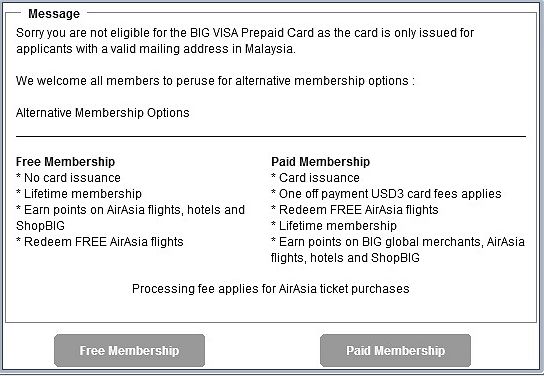544x376 pixels.
Task: Select the 'No card issuance' bullet
Action: tap(68, 178)
